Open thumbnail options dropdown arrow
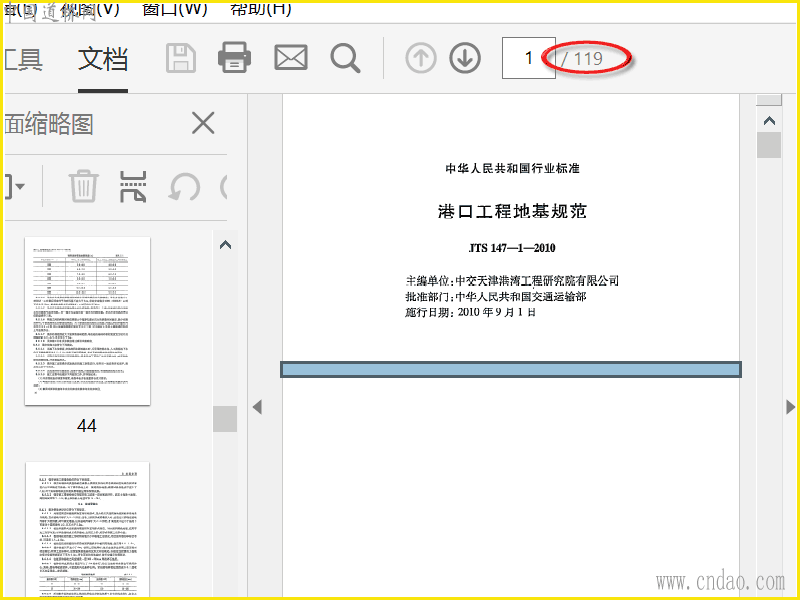The height and width of the screenshot is (600, 800). point(19,186)
